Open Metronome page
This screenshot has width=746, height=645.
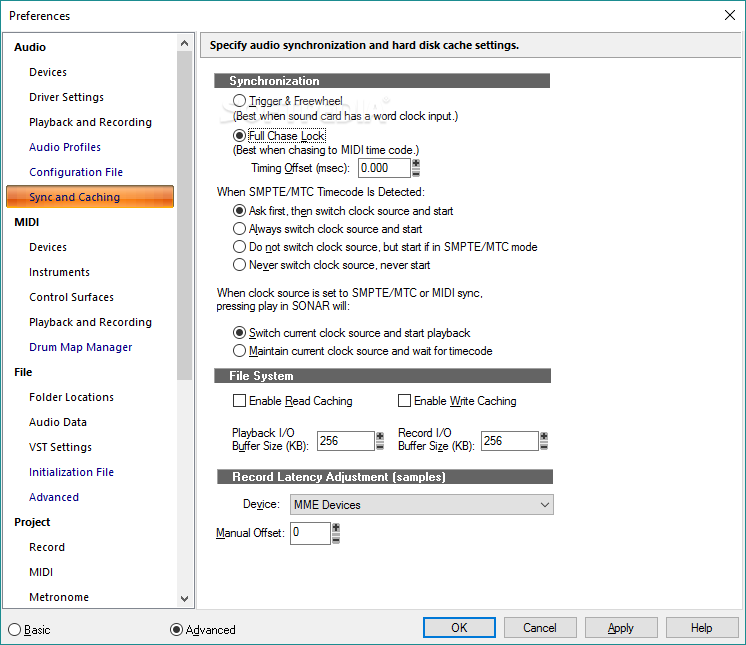point(59,597)
